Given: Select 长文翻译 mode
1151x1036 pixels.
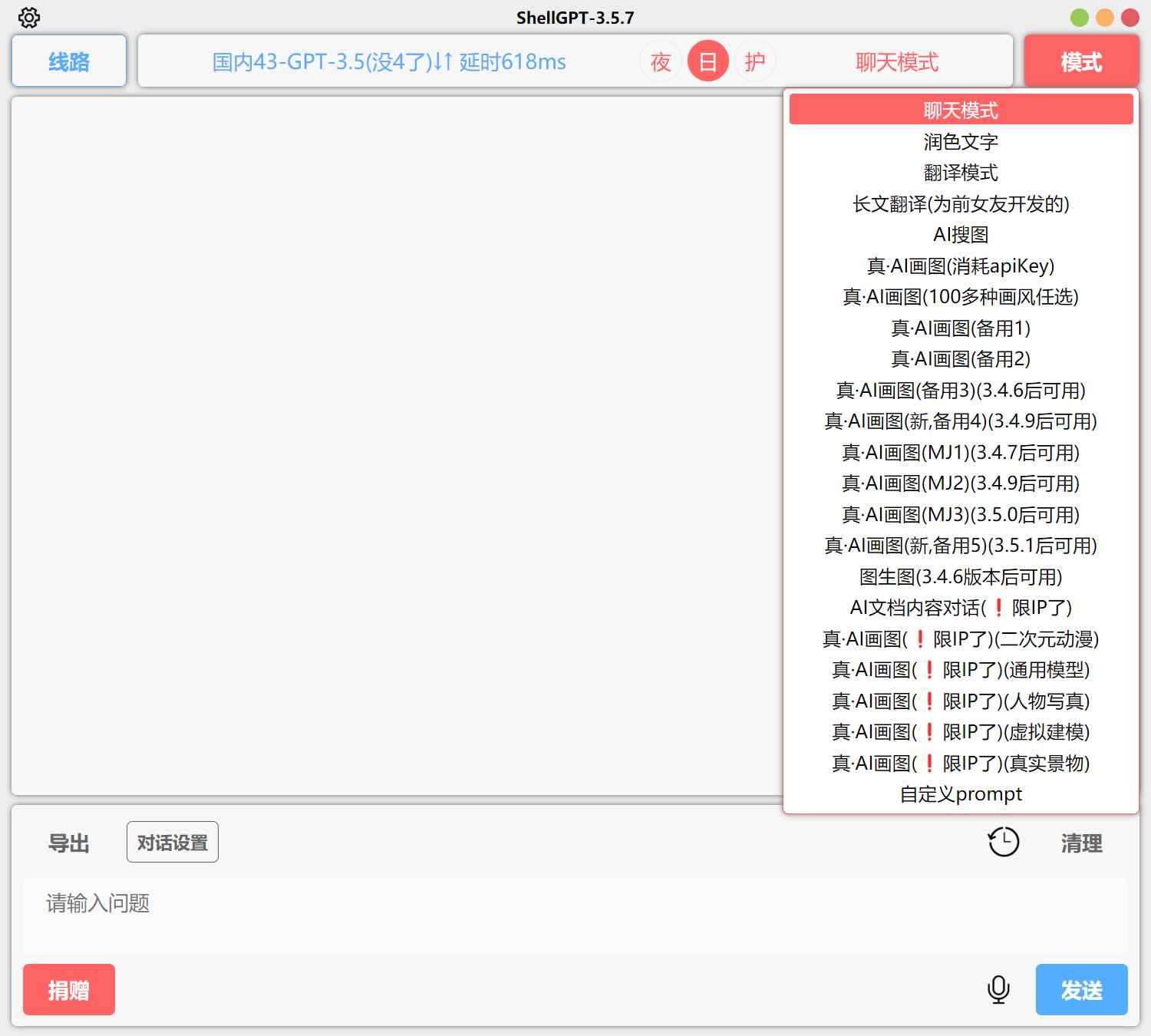Looking at the screenshot, I should pos(961,203).
